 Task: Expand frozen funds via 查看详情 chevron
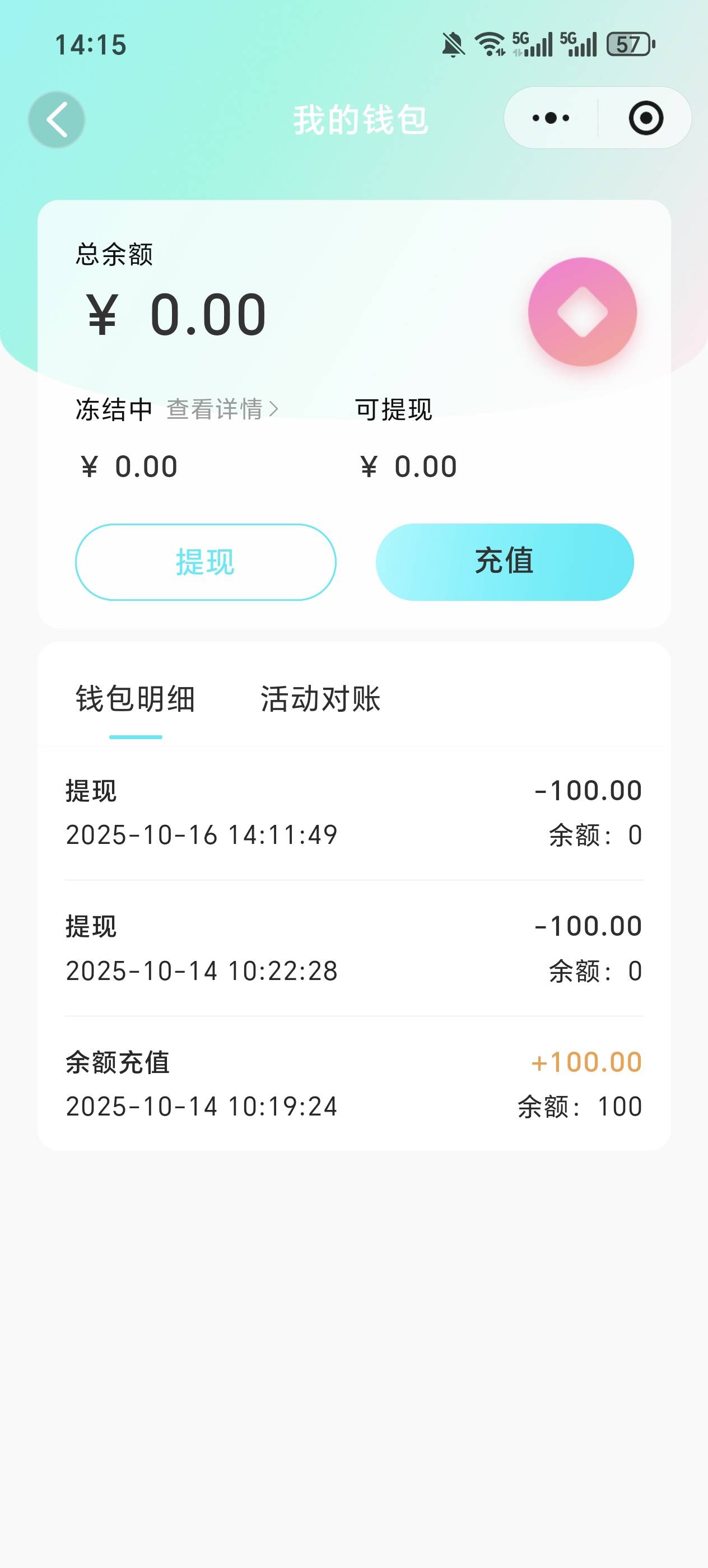(274, 409)
